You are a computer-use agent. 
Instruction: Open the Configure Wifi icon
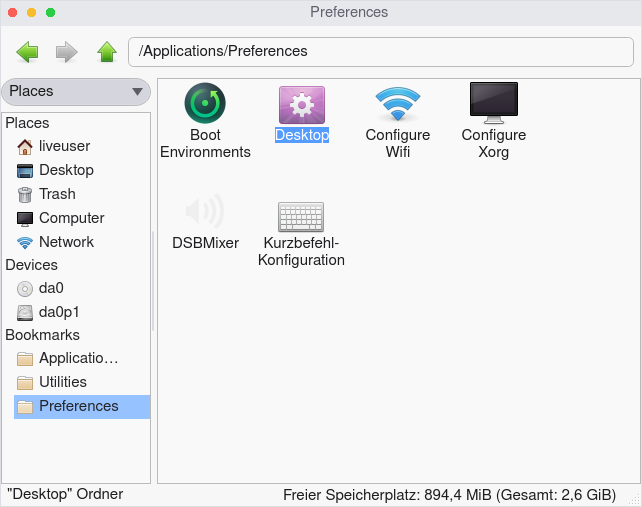[x=398, y=104]
